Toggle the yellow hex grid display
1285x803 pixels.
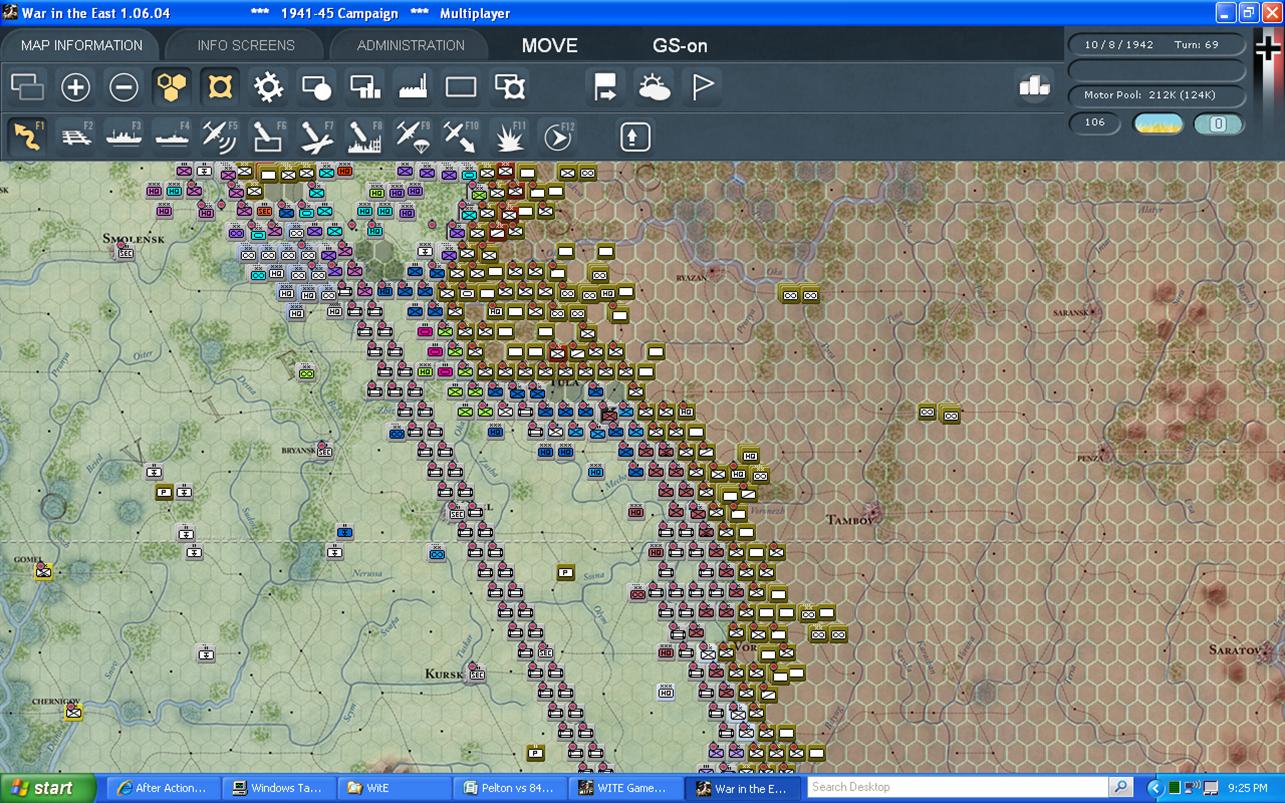point(172,88)
